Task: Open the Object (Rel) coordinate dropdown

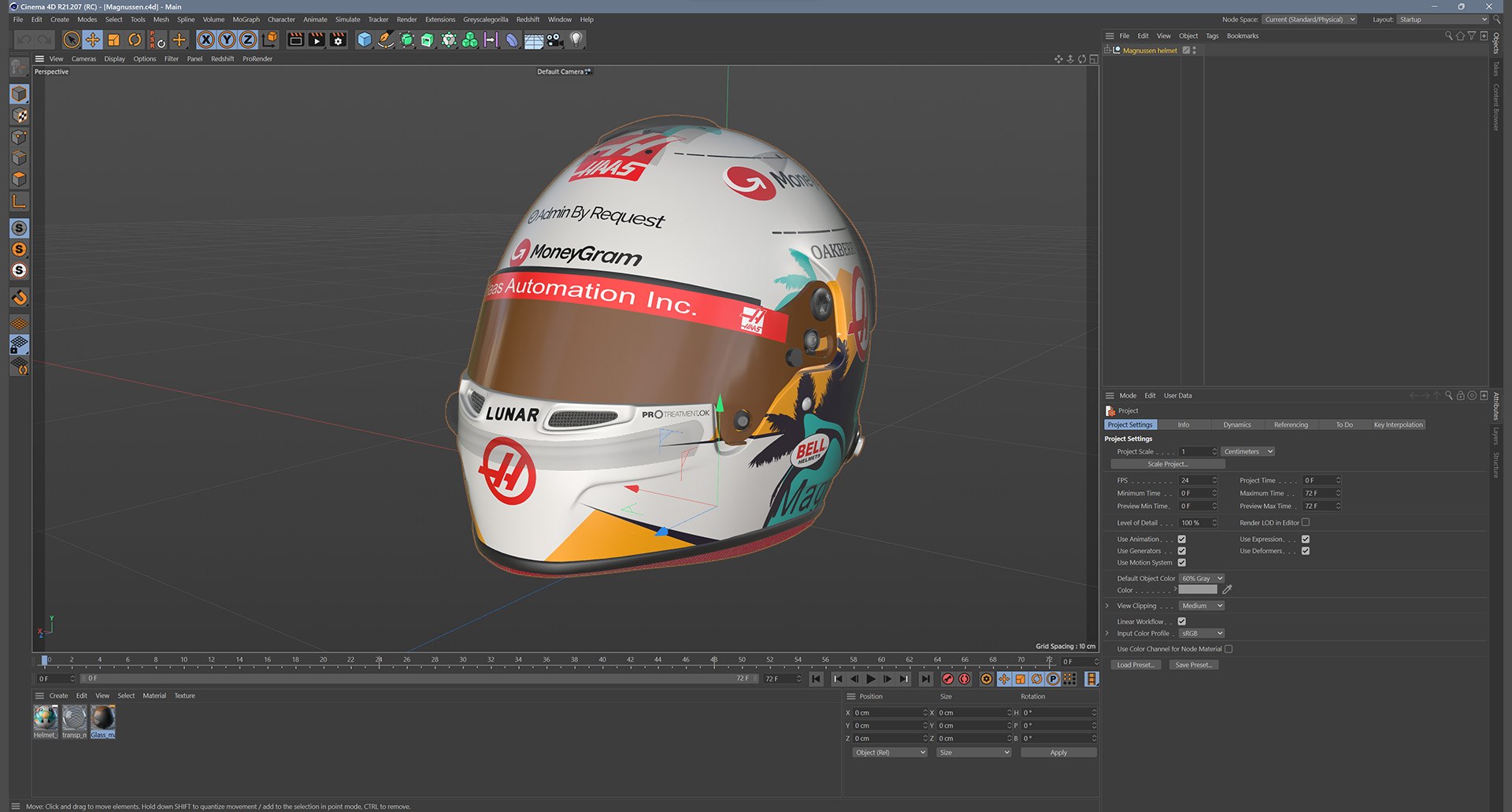Action: coord(890,753)
